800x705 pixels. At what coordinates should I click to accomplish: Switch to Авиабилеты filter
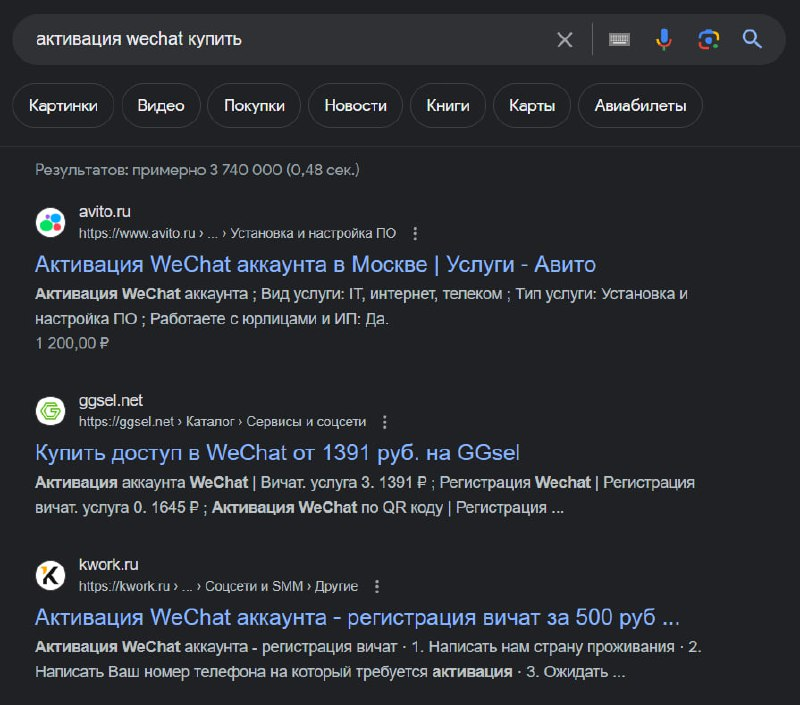pyautogui.click(x=640, y=106)
